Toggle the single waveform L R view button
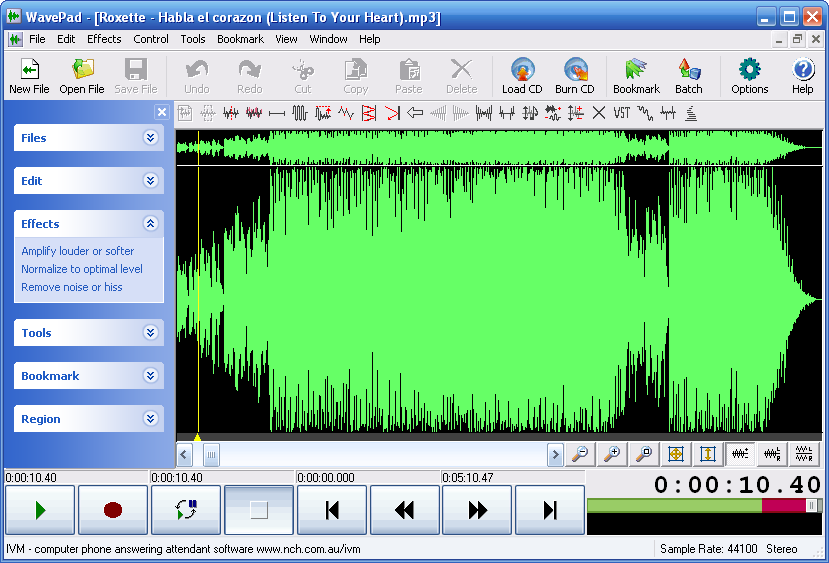This screenshot has width=829, height=563. click(x=772, y=454)
